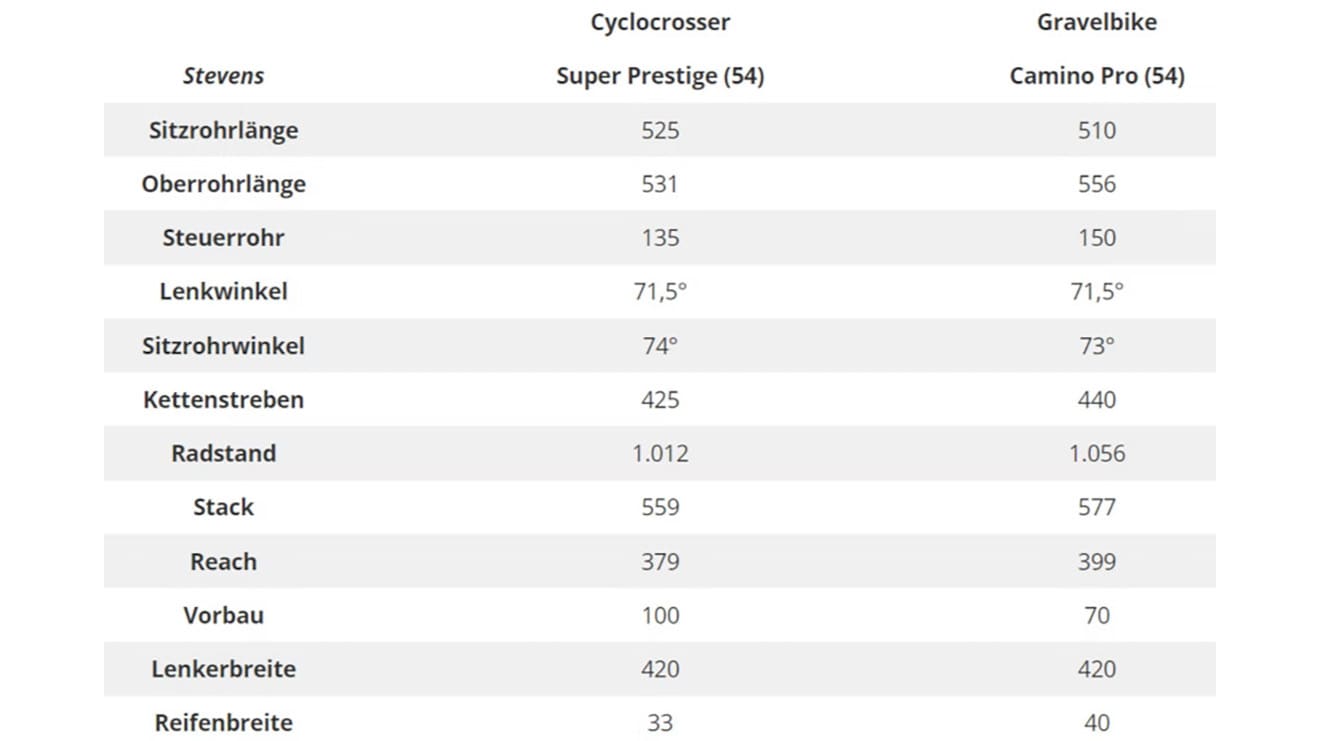
Task: Select the Gravelbike column heading
Action: [1097, 22]
